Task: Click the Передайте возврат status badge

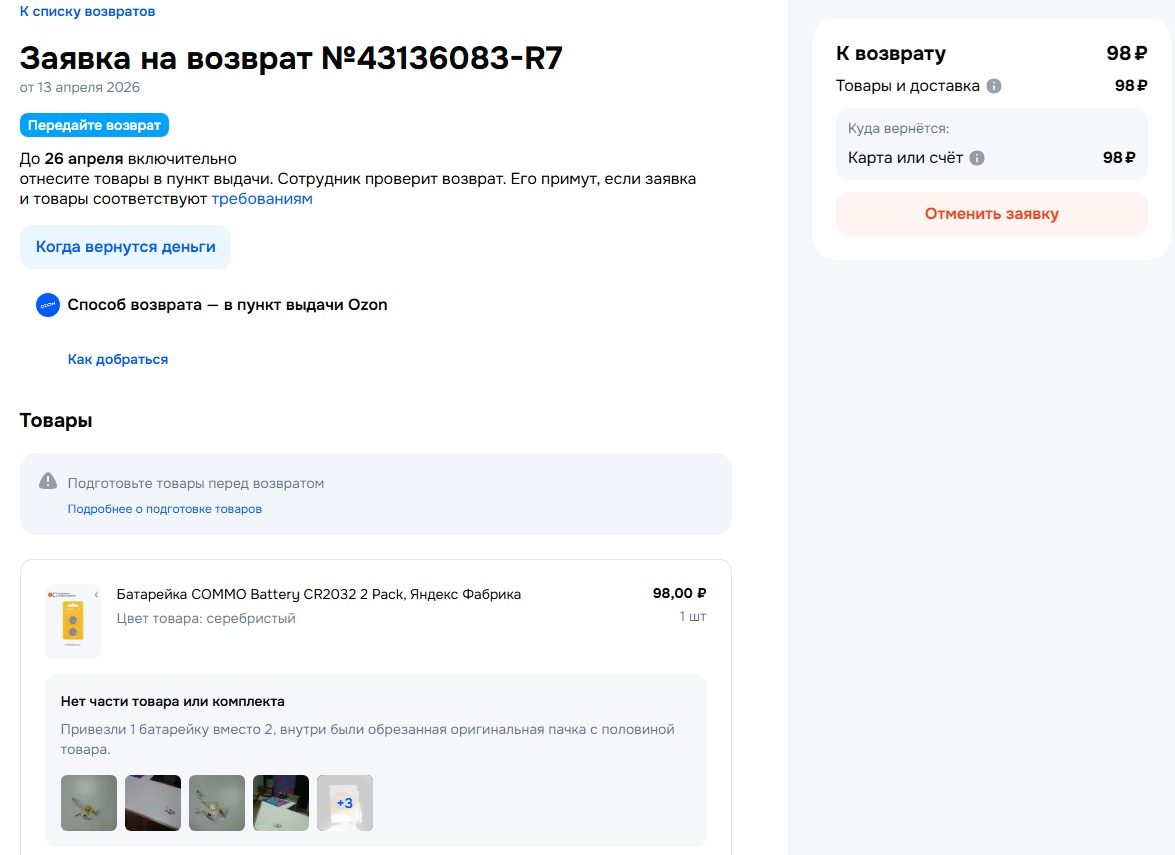Action: 94,125
